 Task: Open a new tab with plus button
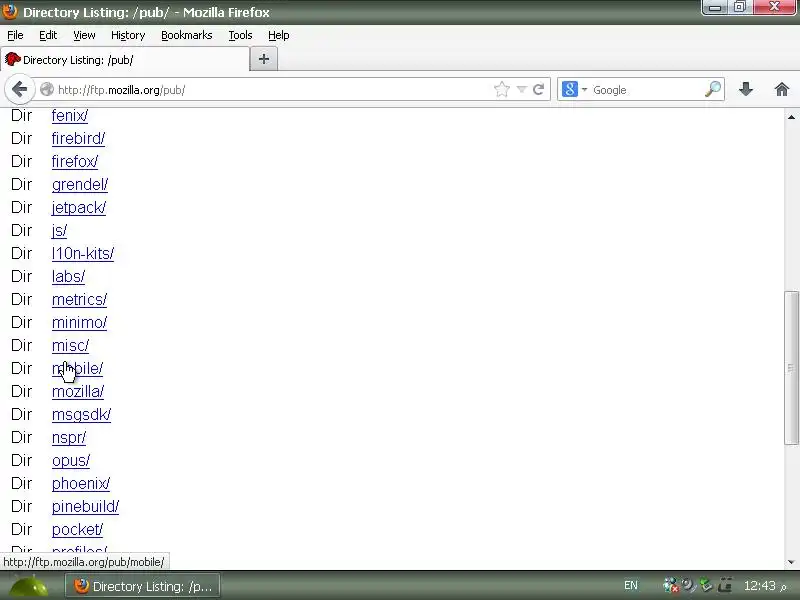point(264,59)
